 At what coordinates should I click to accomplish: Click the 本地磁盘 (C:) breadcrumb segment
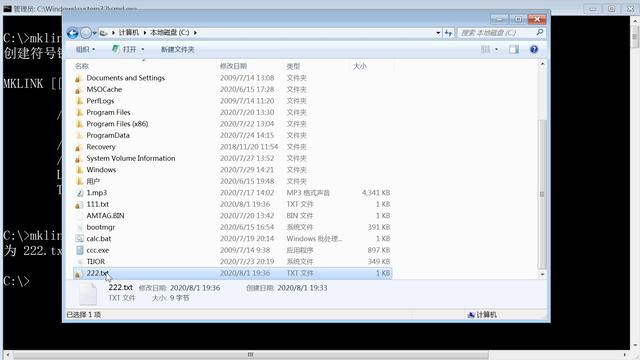pyautogui.click(x=169, y=32)
